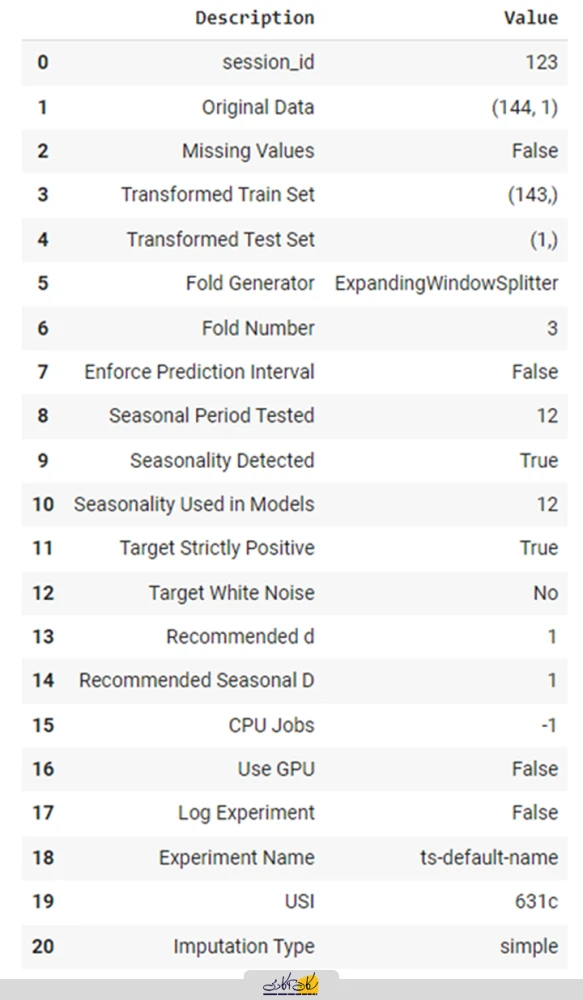Select Seasonal Period Tested value 12
Viewport: 583px width, 1000px height.
tap(547, 416)
